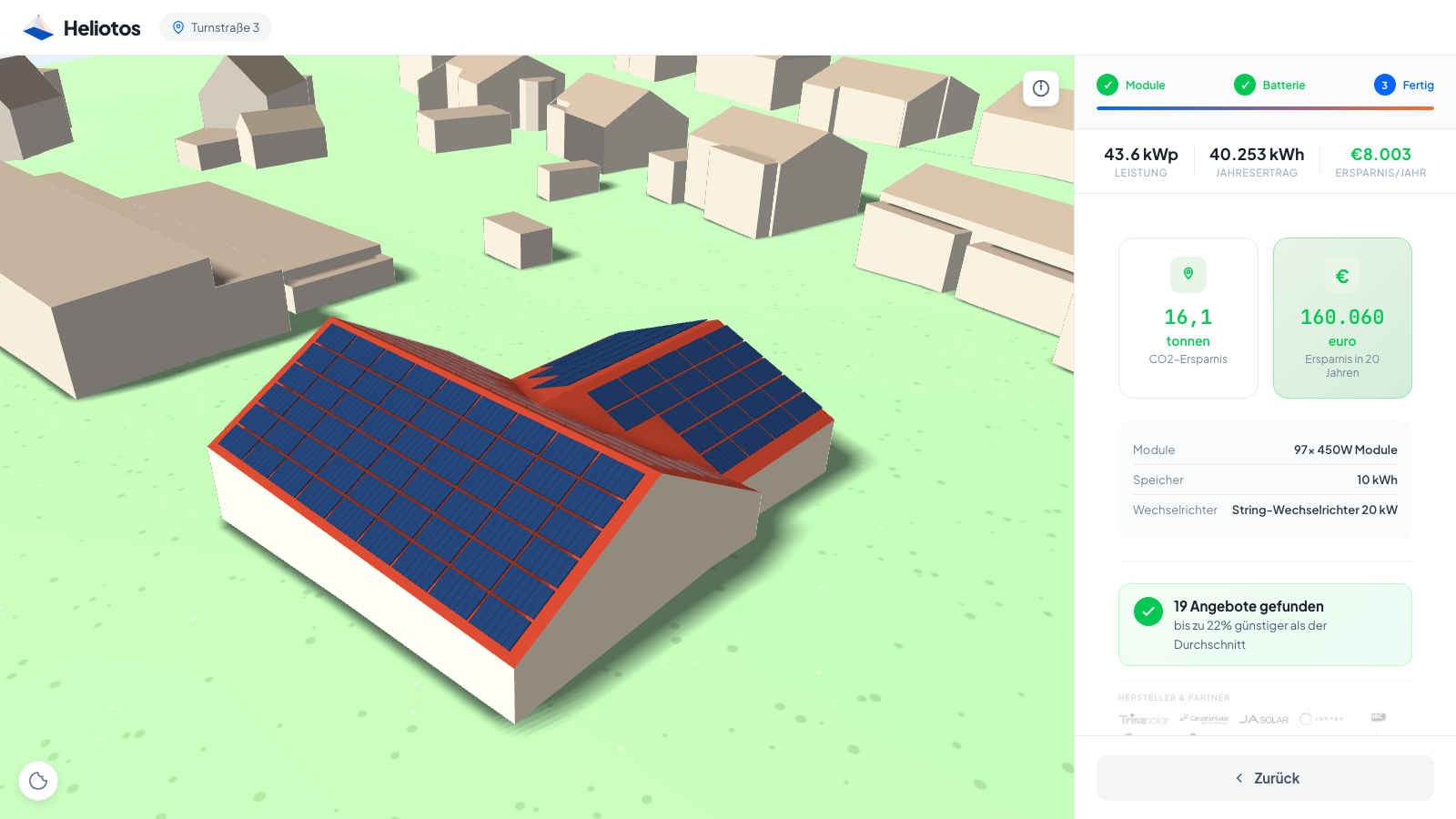The image size is (1456, 819).
Task: Click the sonnen partner logo
Action: click(1322, 719)
